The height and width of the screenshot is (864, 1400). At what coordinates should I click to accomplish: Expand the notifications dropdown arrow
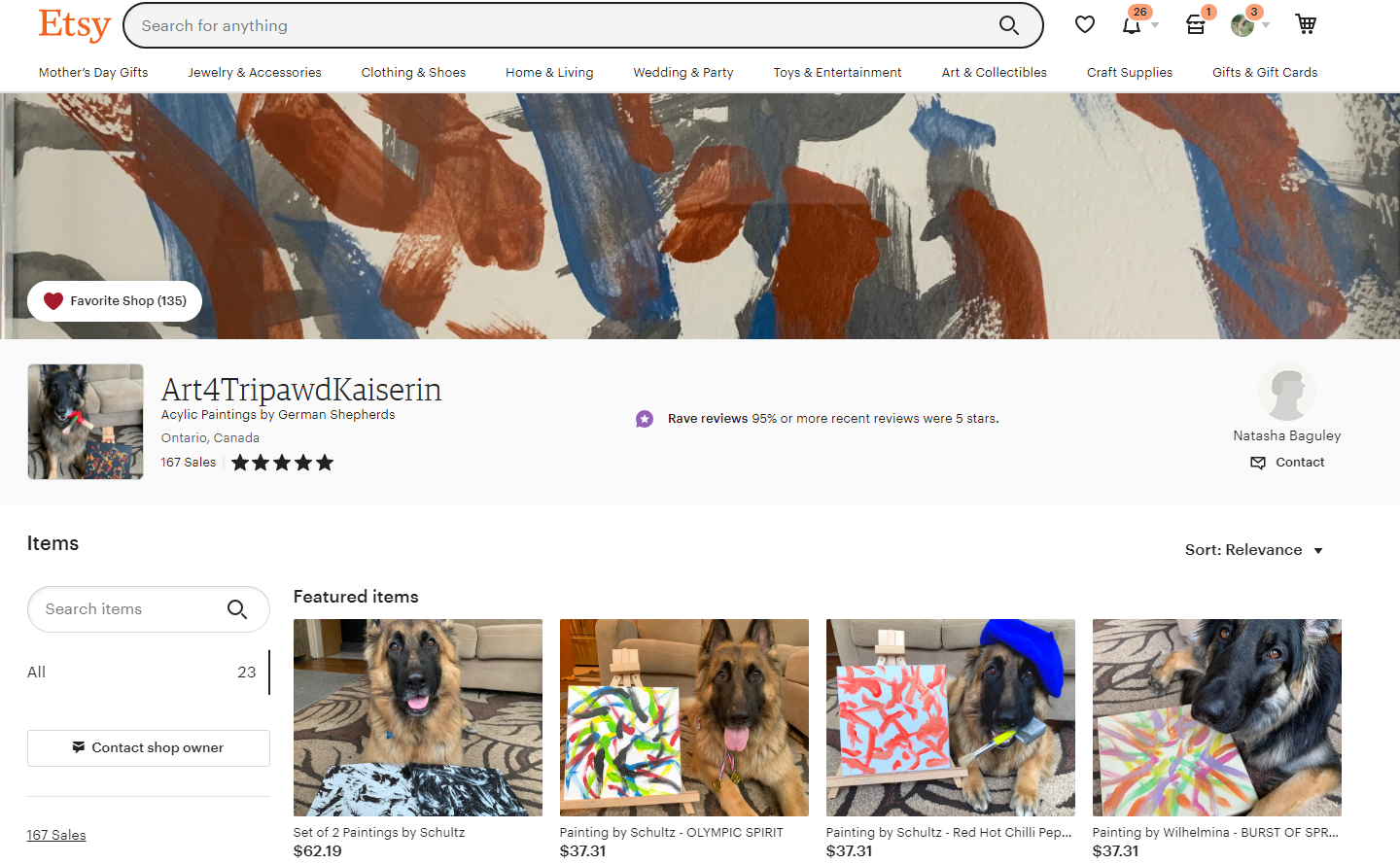(1155, 25)
